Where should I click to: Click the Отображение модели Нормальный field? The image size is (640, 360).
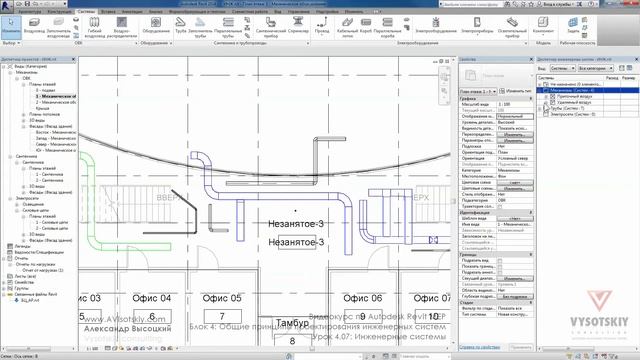tap(515, 116)
